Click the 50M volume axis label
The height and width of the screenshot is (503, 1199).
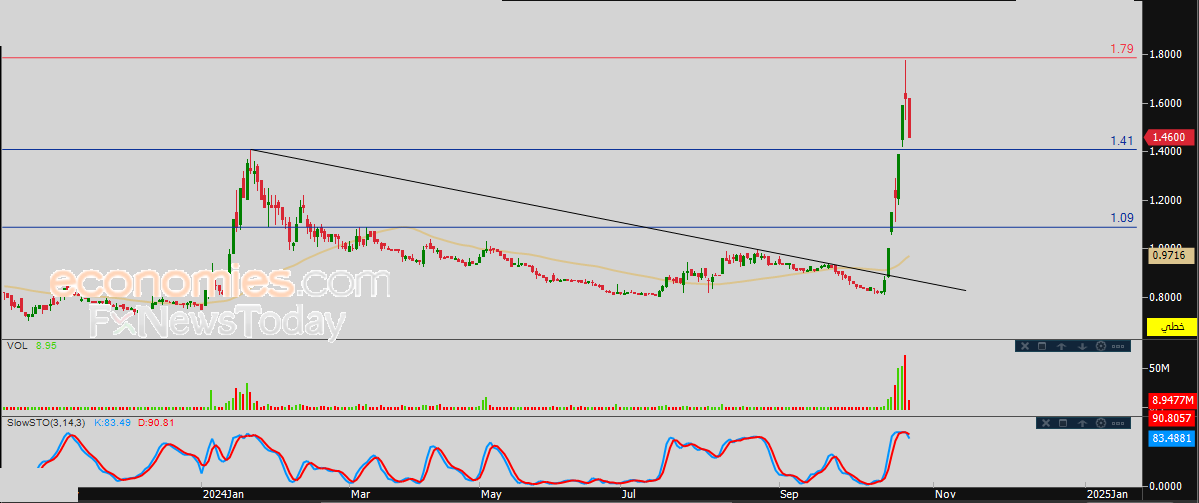pos(1160,368)
